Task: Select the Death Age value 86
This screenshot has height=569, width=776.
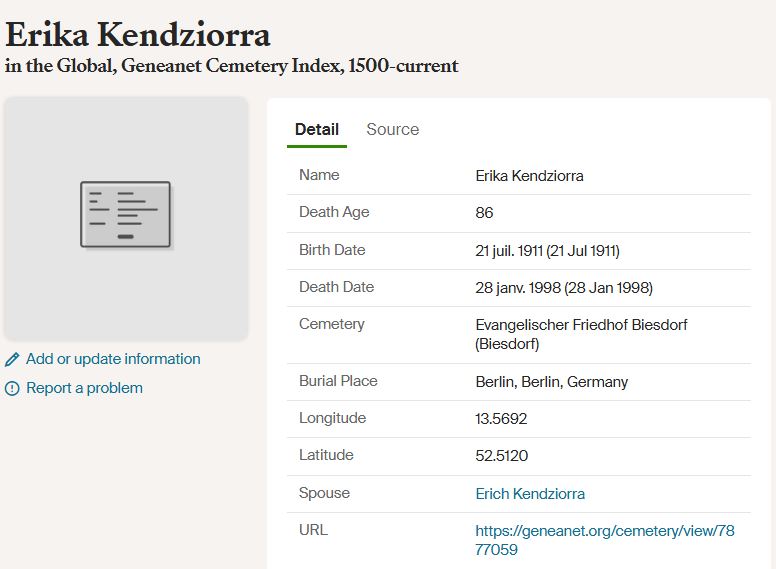Action: click(484, 213)
